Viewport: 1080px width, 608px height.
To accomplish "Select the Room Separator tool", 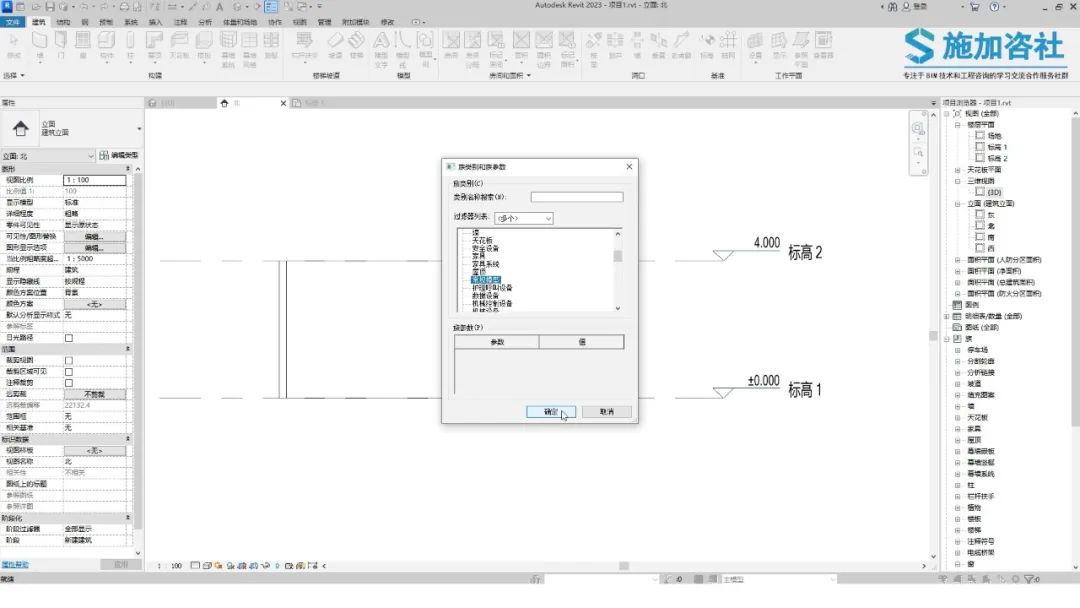I will point(472,48).
